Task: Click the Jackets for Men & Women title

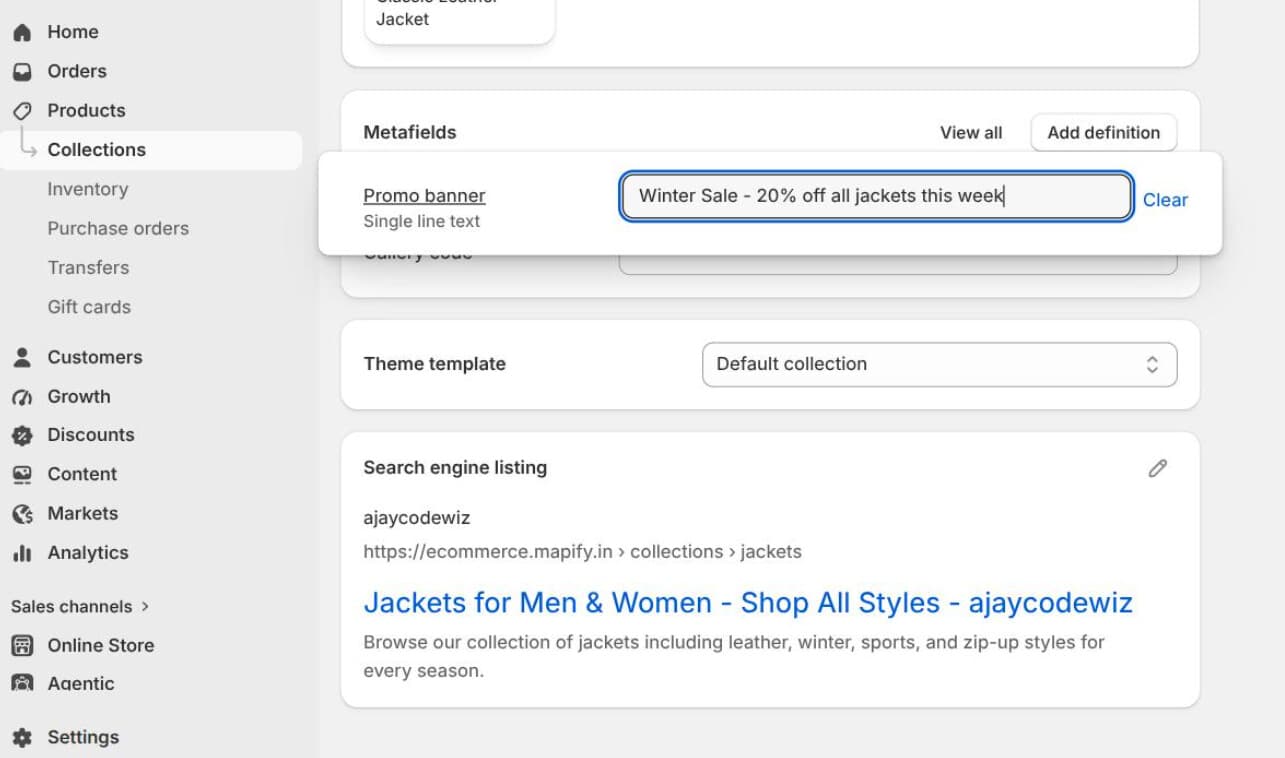Action: click(748, 603)
